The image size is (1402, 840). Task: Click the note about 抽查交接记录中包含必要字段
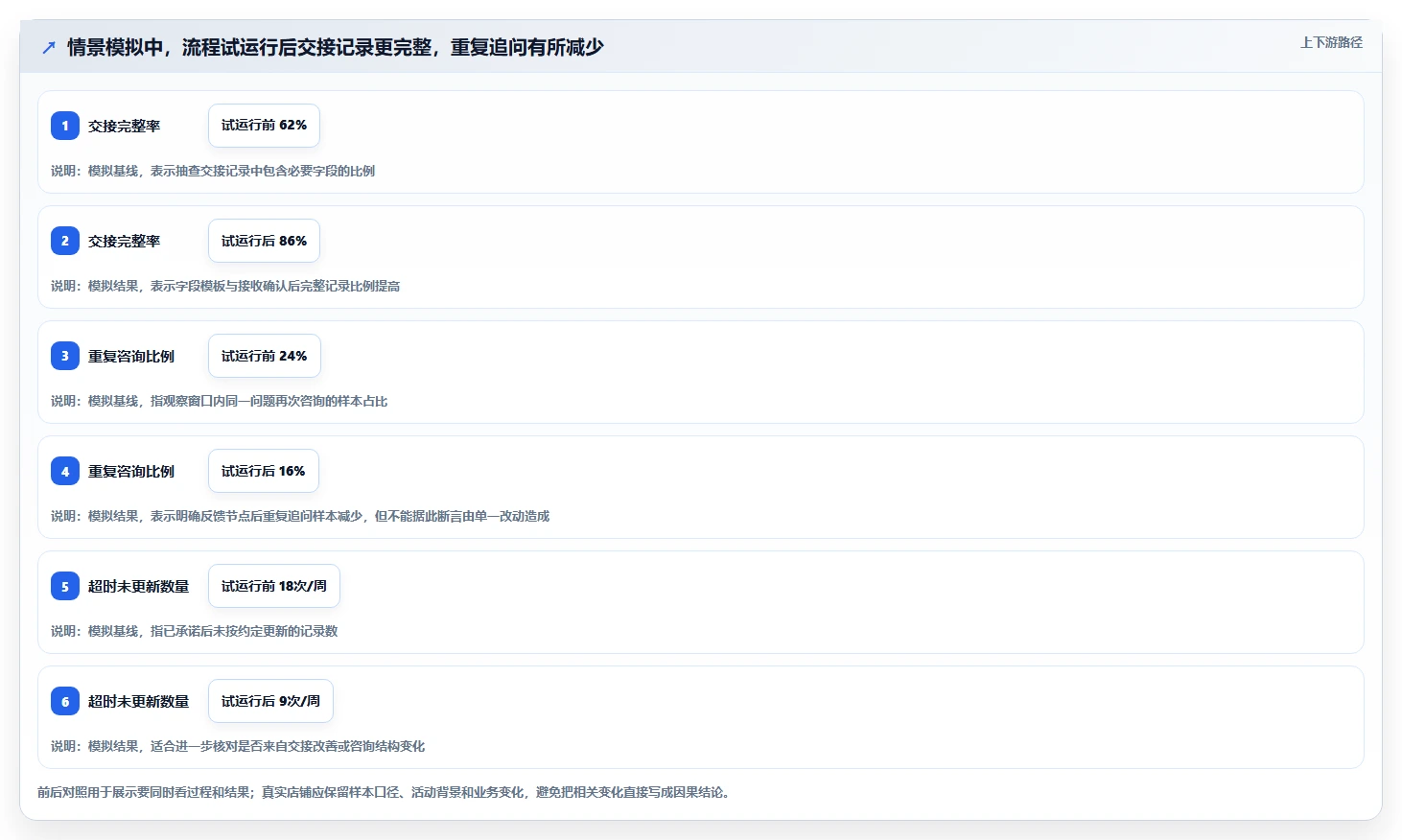tap(213, 171)
